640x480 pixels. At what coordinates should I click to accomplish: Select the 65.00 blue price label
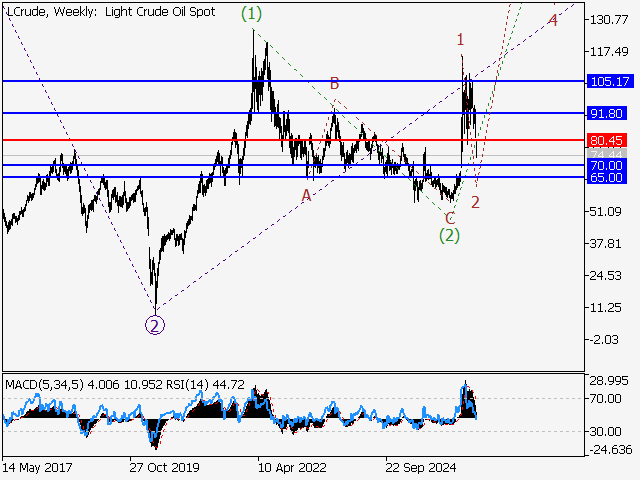[x=607, y=178]
